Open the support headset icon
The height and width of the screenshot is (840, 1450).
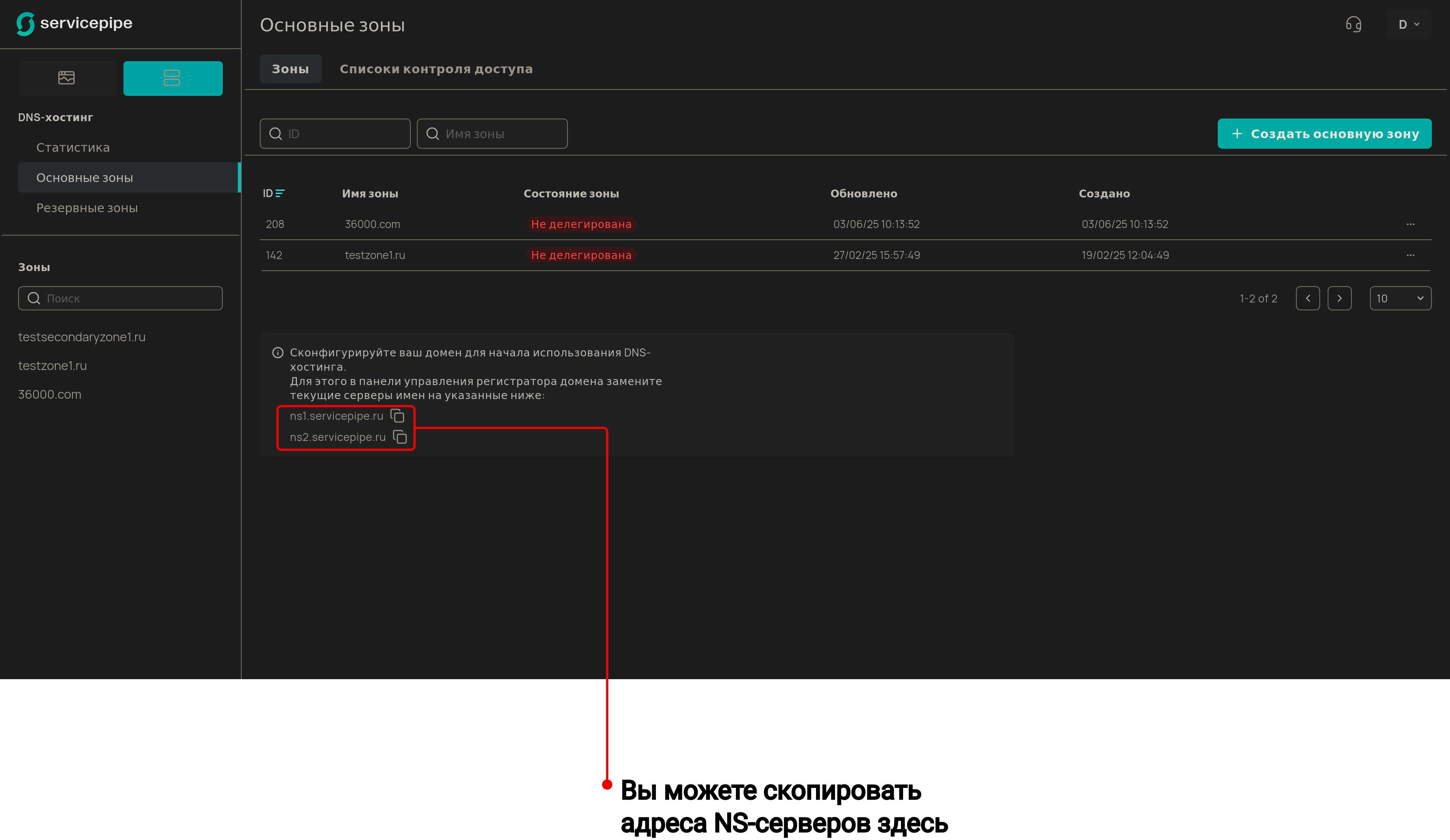[x=1353, y=24]
